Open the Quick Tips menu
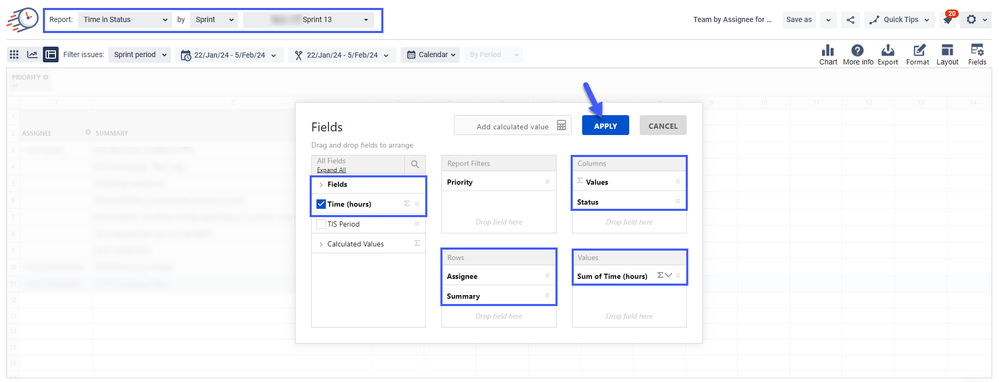Image resolution: width=999 pixels, height=382 pixels. tap(899, 20)
